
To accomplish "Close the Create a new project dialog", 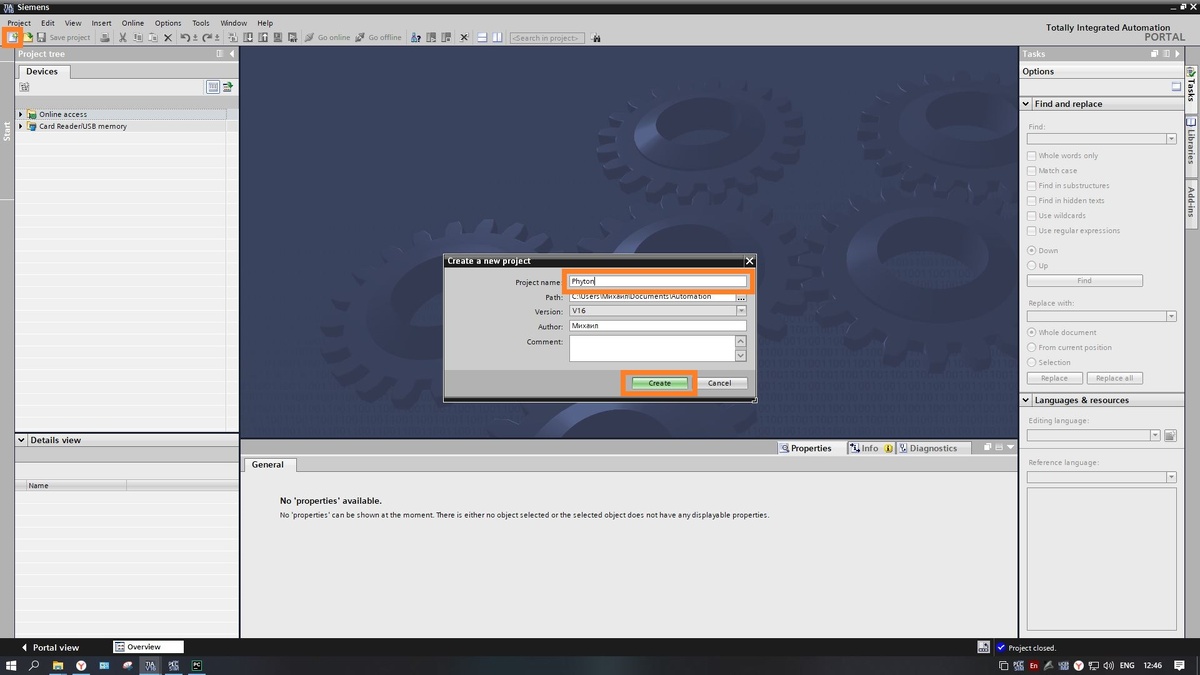I will [x=749, y=261].
